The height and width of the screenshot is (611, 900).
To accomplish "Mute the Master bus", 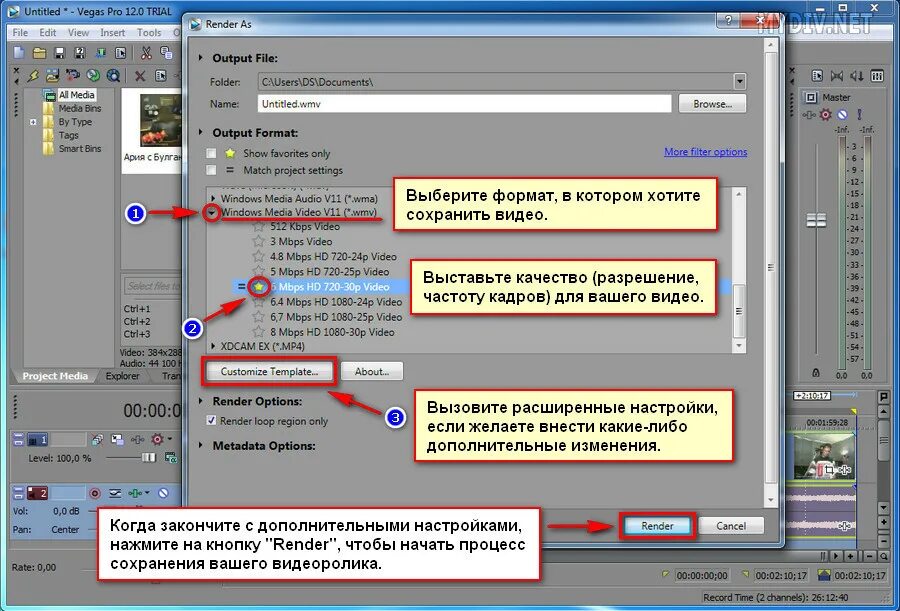I will [x=842, y=114].
